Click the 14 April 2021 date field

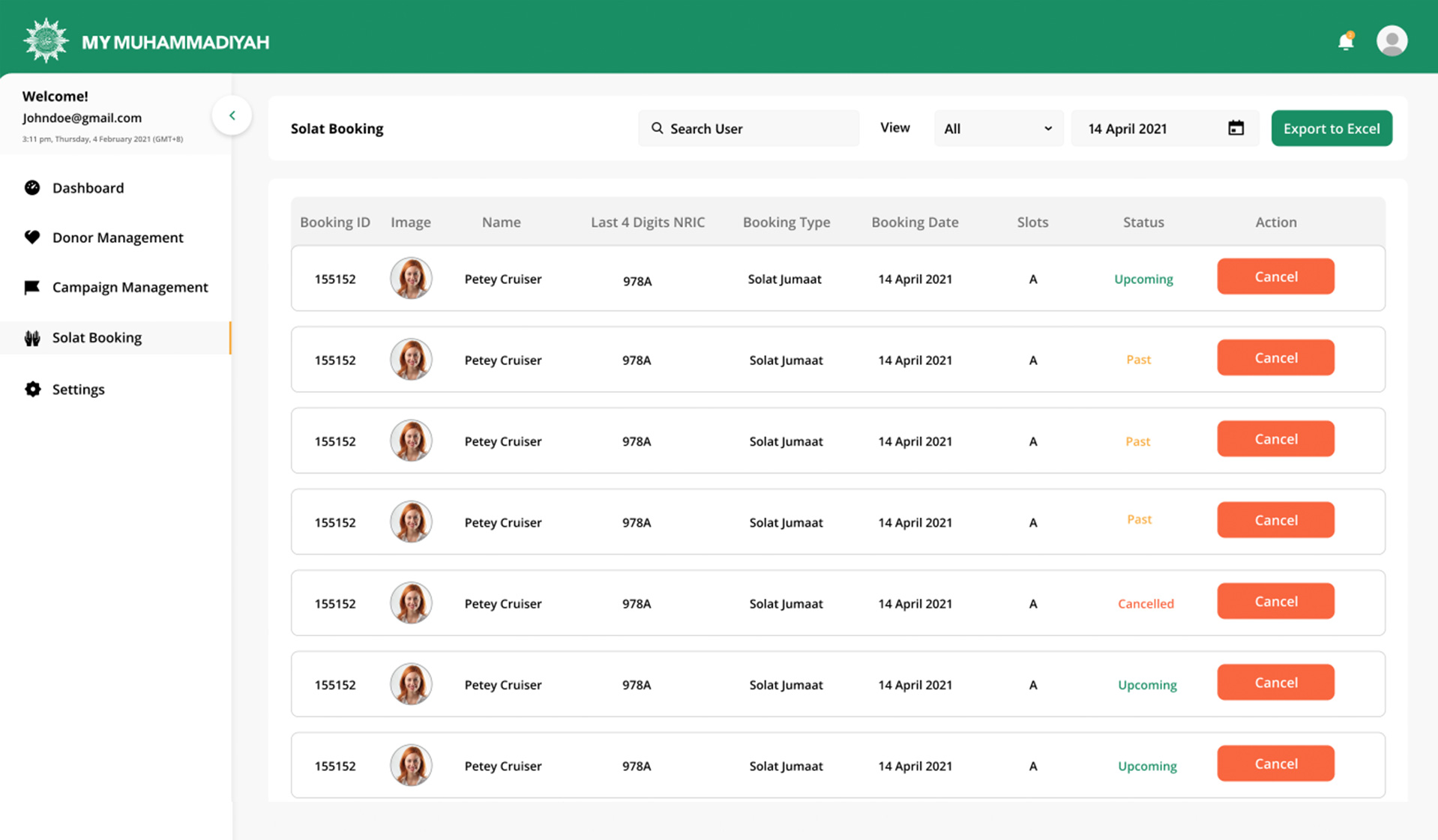[x=1164, y=128]
